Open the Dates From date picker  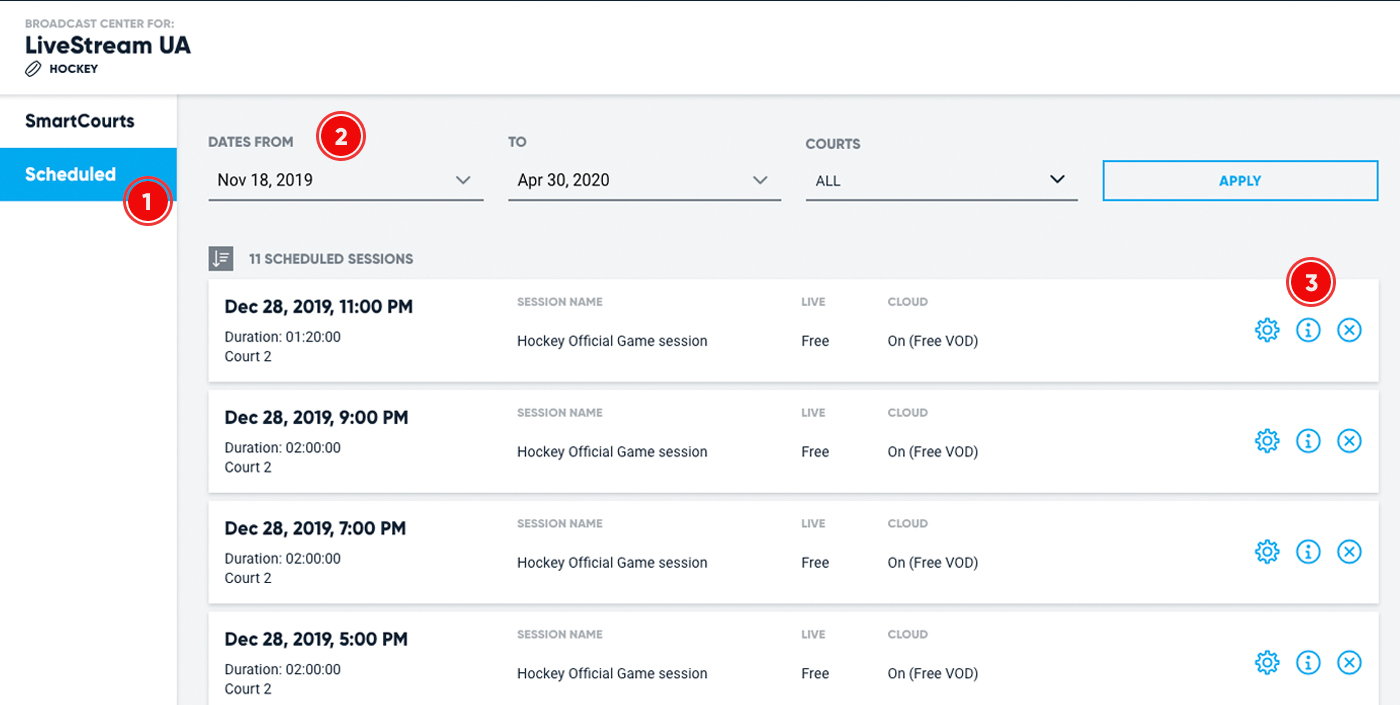[x=345, y=180]
